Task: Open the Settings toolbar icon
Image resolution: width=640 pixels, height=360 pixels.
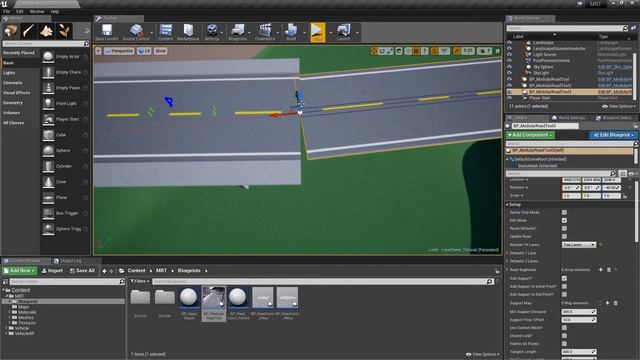Action: [x=212, y=32]
